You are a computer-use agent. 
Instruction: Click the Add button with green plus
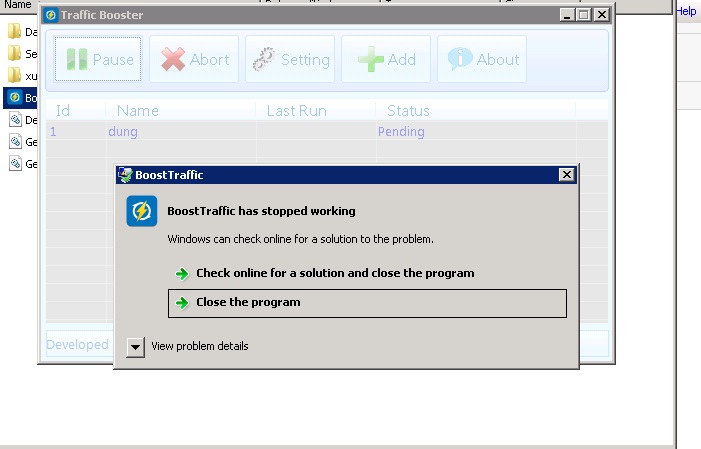pyautogui.click(x=386, y=59)
